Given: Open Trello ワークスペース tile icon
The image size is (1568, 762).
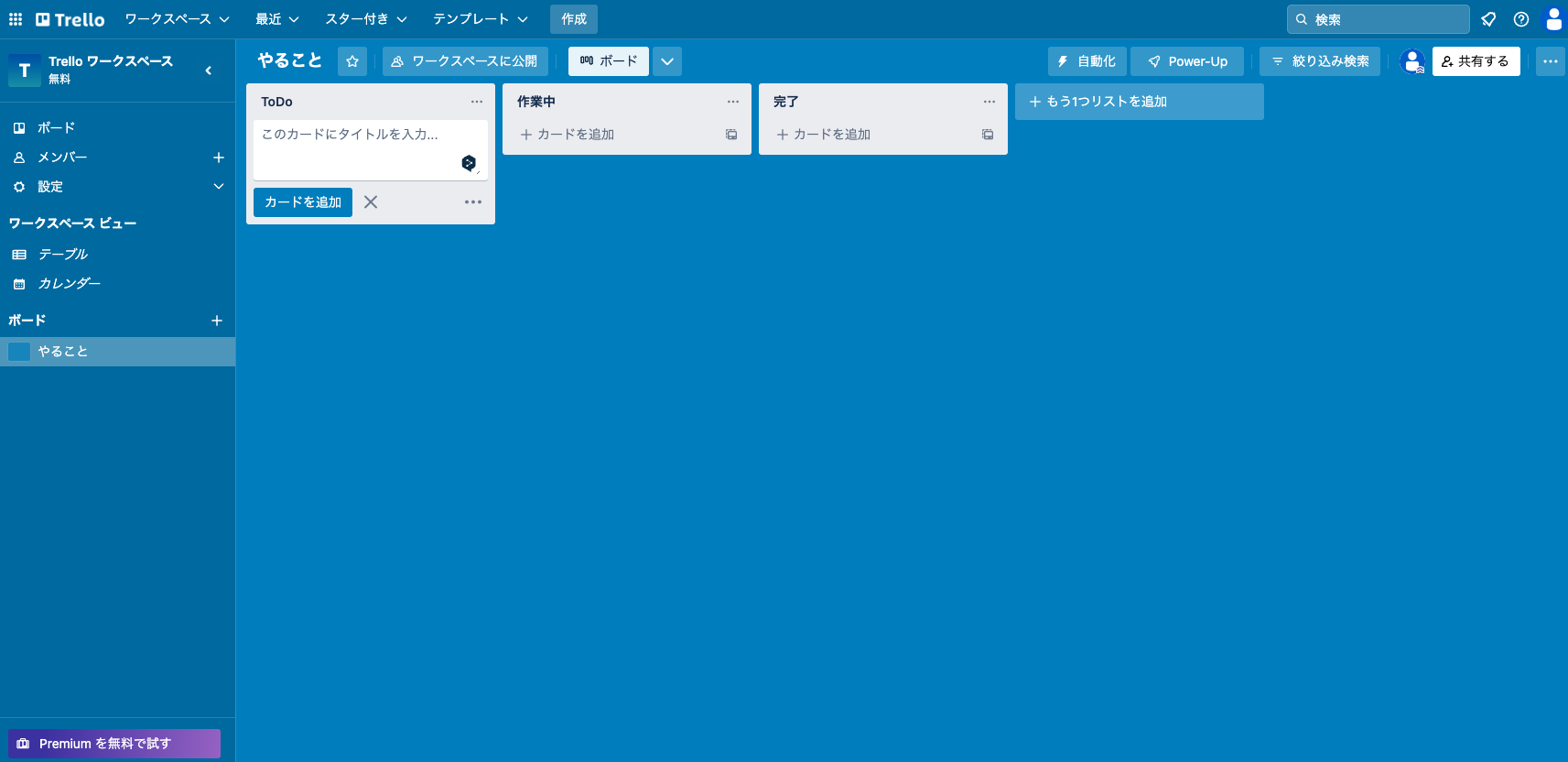Looking at the screenshot, I should tap(25, 71).
